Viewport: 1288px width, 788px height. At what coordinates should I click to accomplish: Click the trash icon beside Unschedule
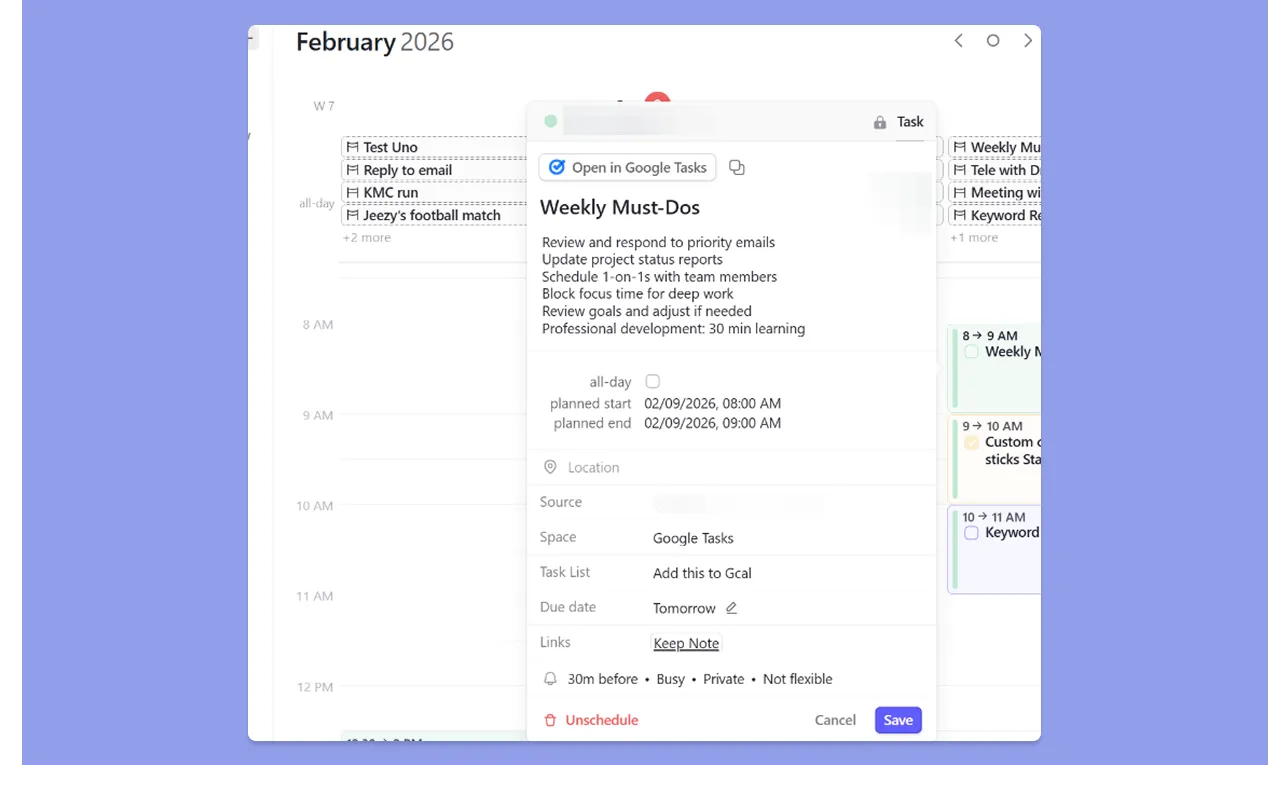tap(551, 719)
